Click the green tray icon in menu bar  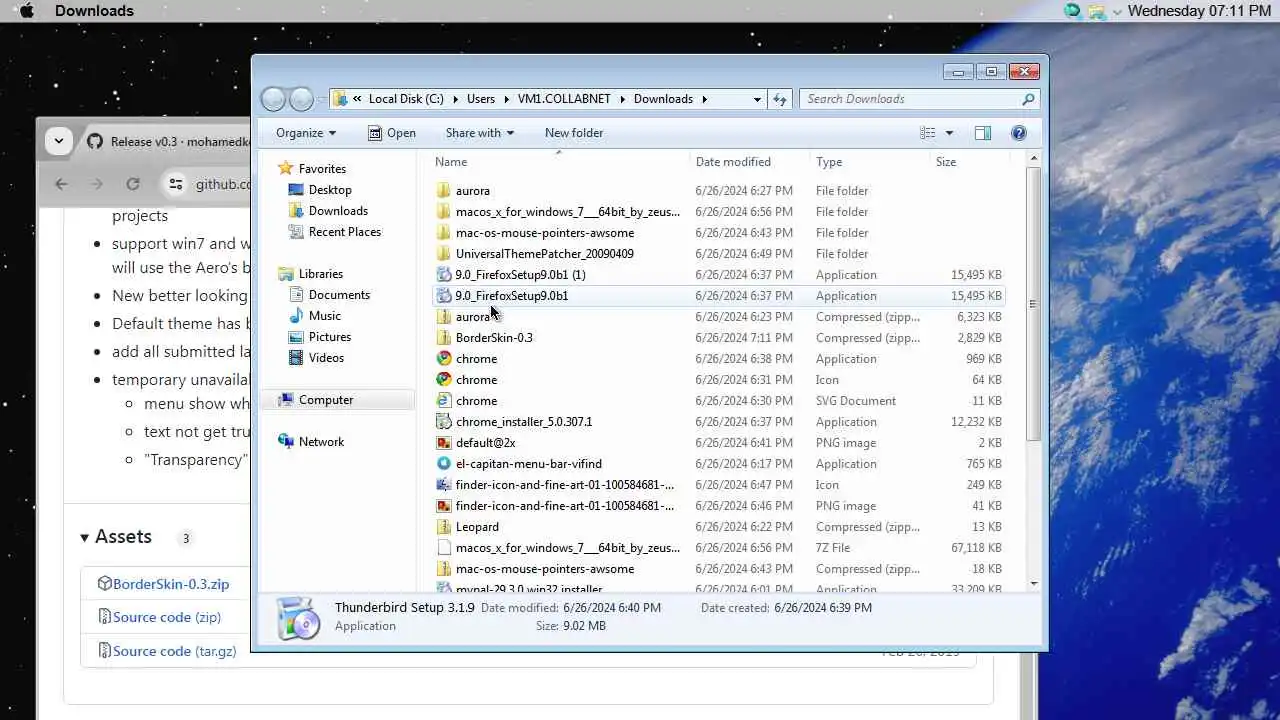(1073, 11)
